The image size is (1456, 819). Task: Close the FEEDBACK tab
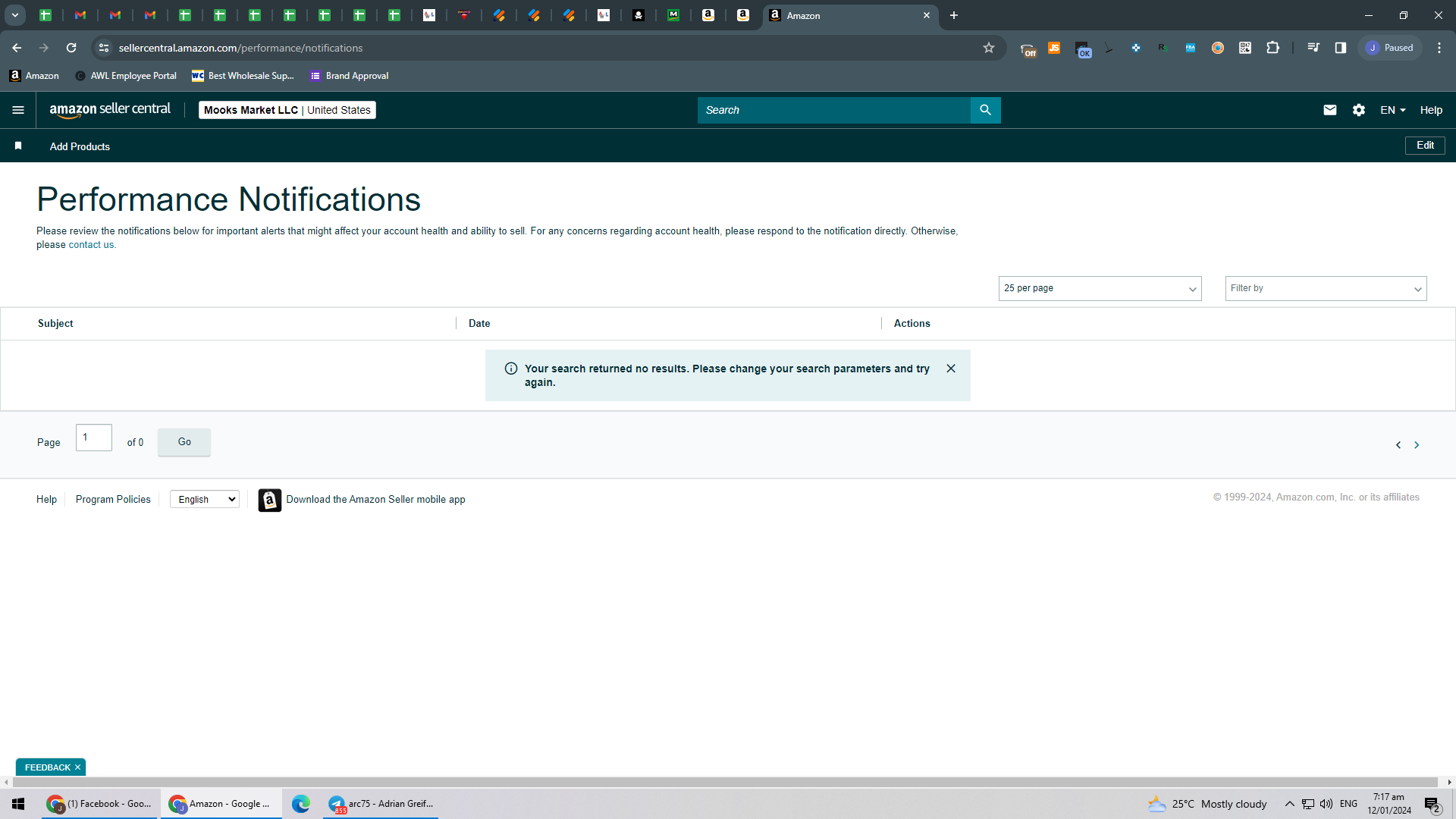(x=77, y=767)
